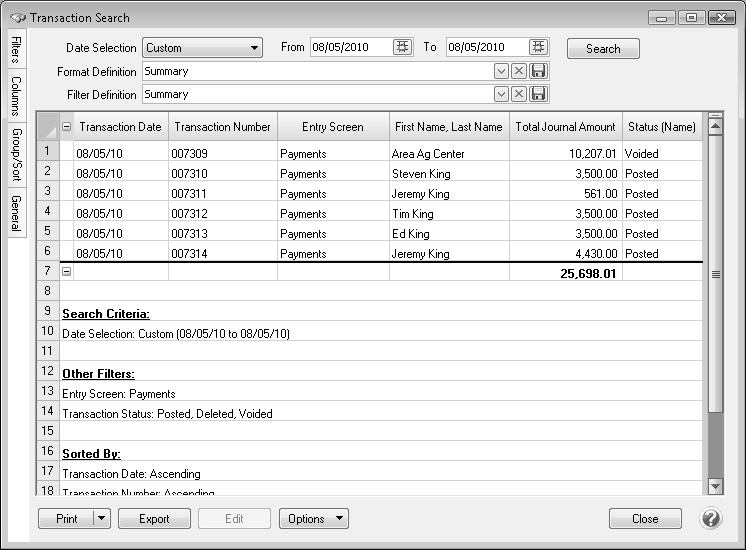Clear the Filter Definition selection
Screen dimensions: 746x550
click(x=519, y=94)
